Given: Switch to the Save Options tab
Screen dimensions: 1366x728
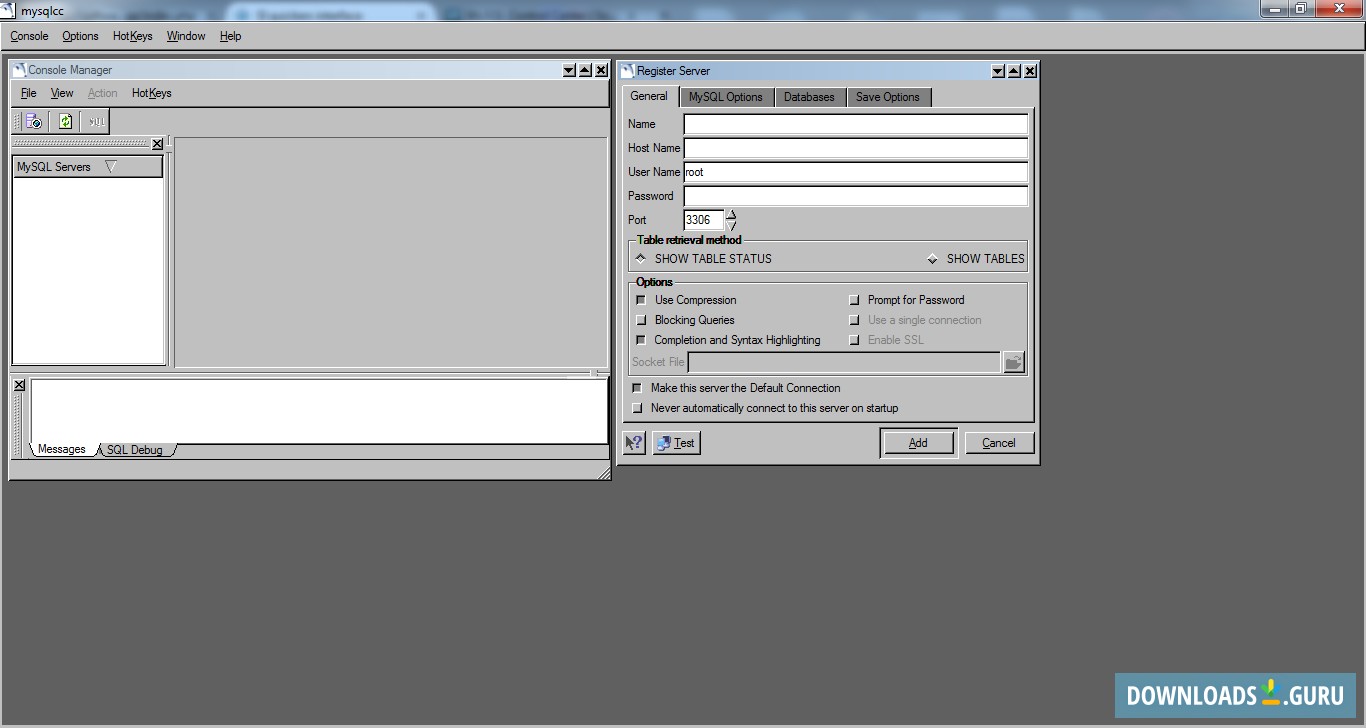Looking at the screenshot, I should point(888,97).
